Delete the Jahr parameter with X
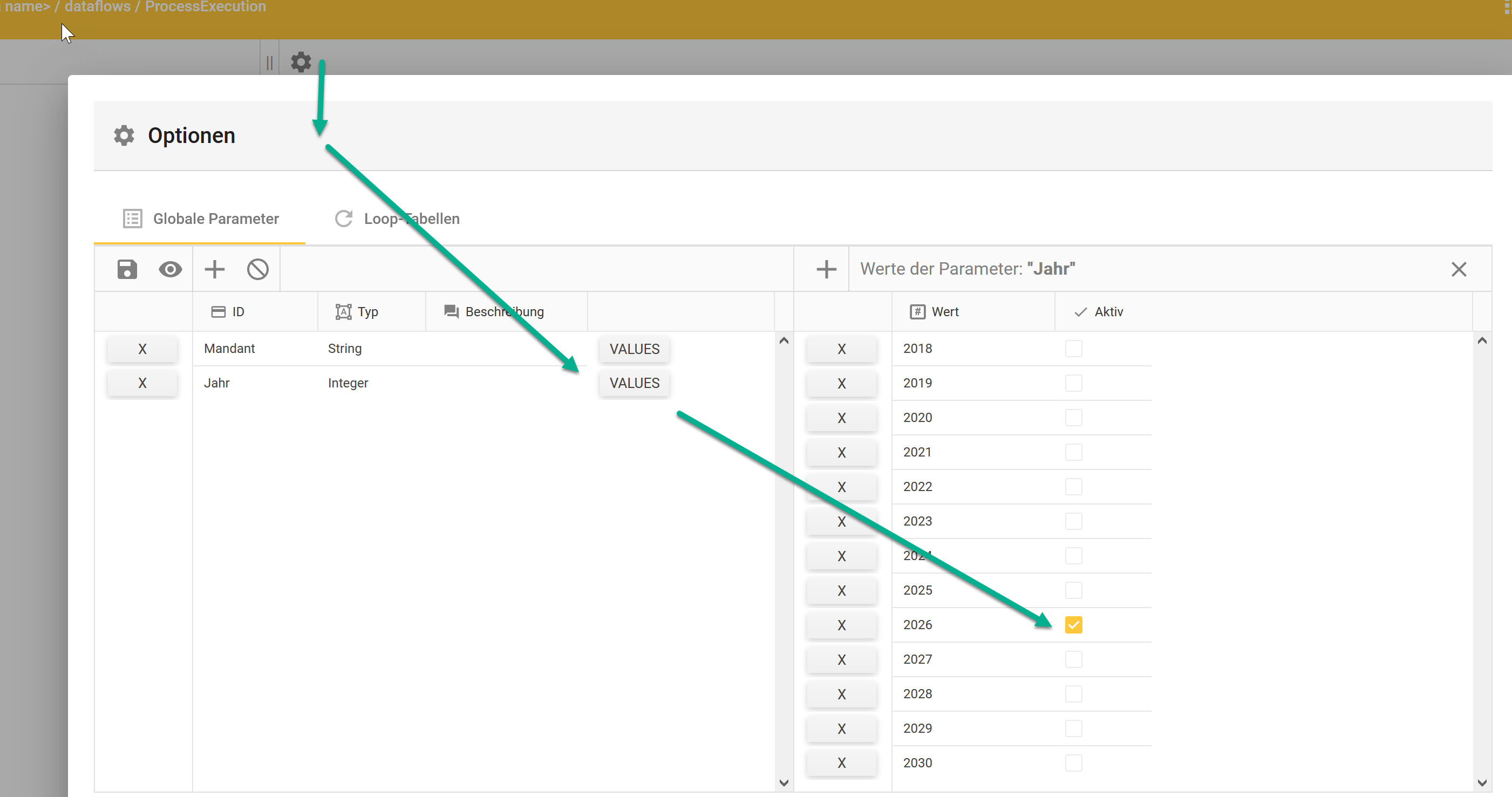The width and height of the screenshot is (1512, 797). point(142,383)
